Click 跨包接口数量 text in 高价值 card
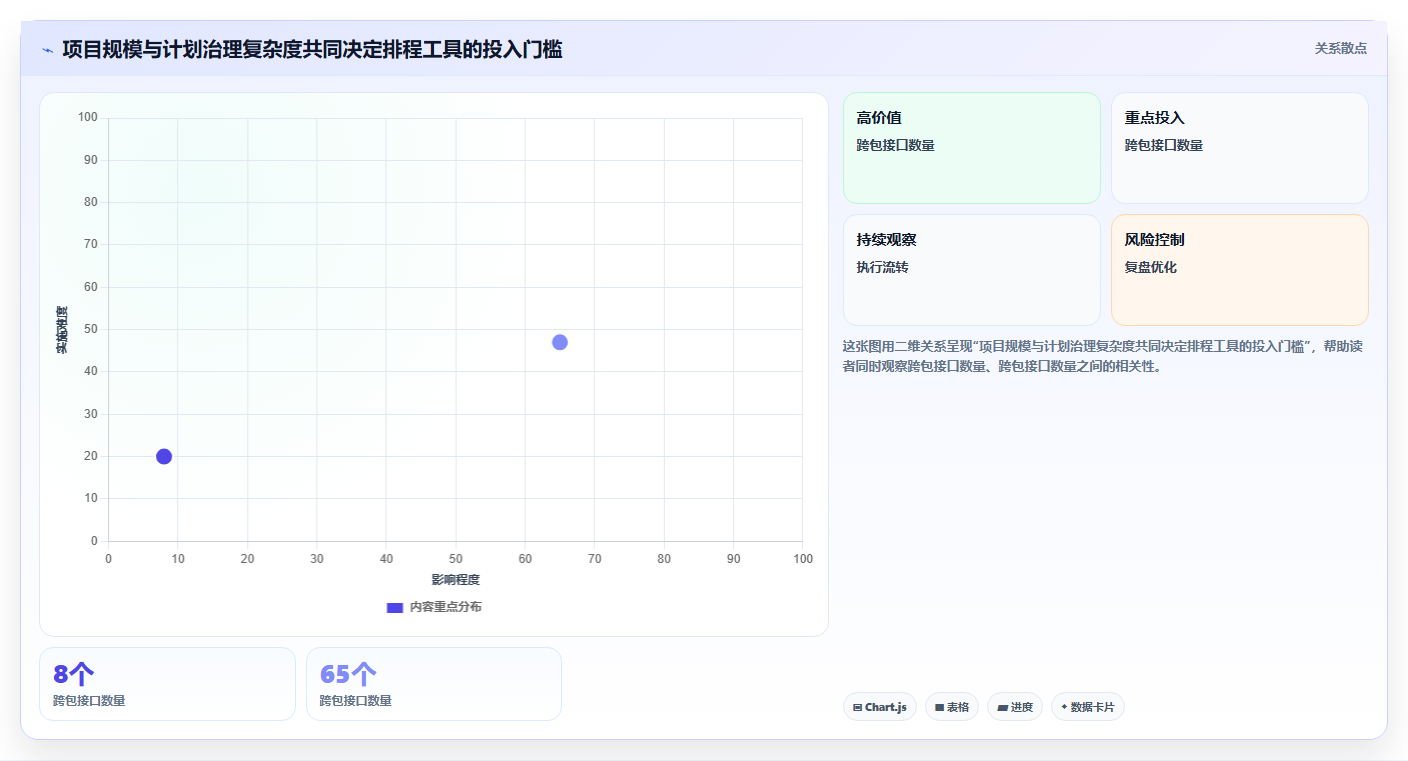 click(x=895, y=145)
